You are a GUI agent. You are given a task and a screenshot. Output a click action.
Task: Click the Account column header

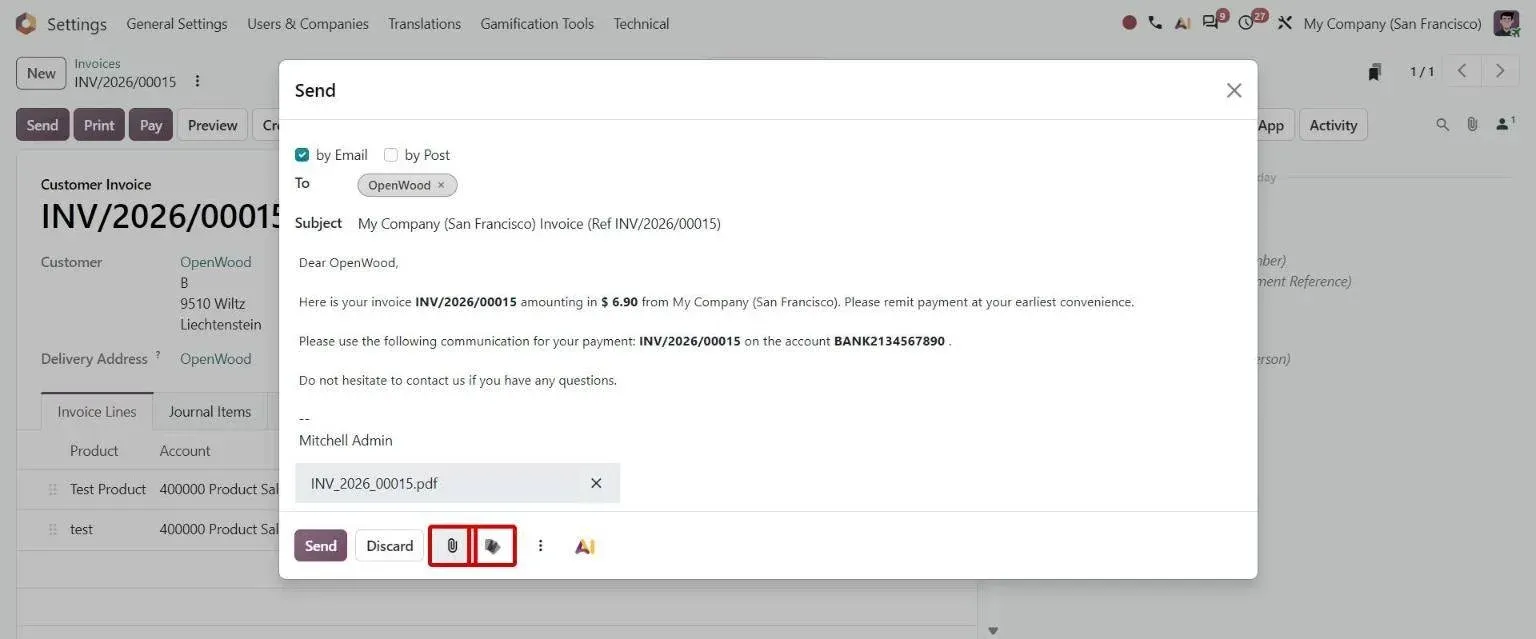(185, 451)
